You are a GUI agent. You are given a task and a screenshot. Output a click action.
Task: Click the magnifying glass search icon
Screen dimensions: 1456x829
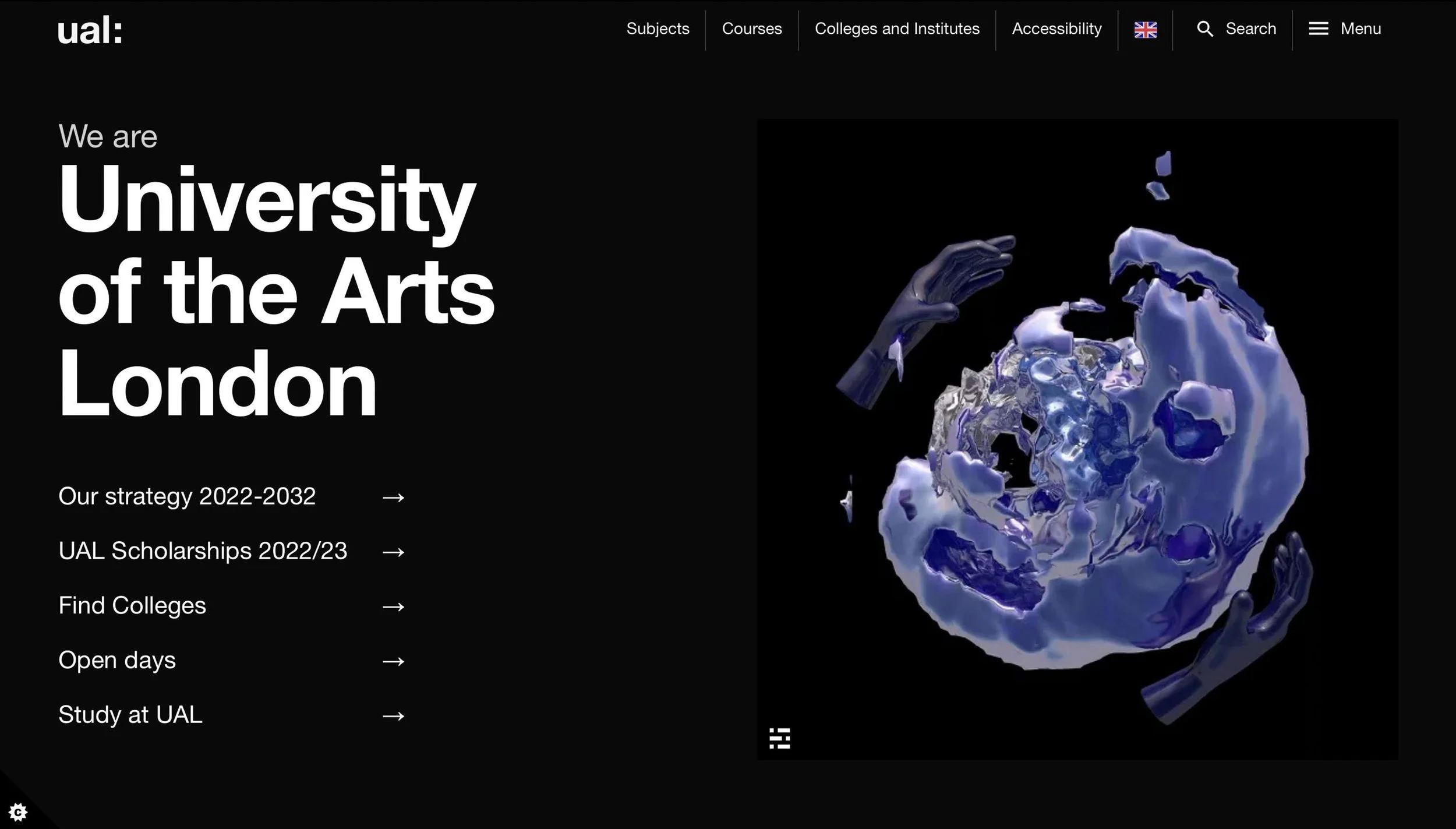click(1204, 29)
